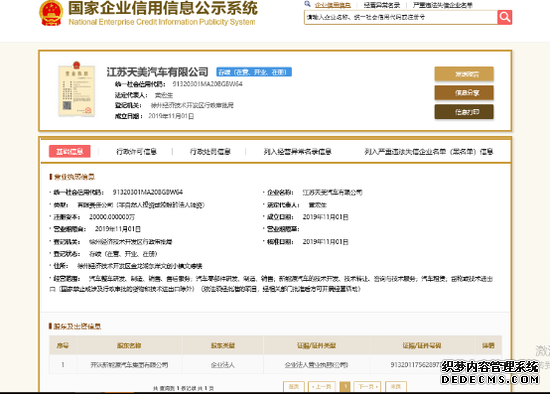Click the 企业名称 value 江苏天美汽车有限公司
The image size is (550, 394).
click(333, 192)
